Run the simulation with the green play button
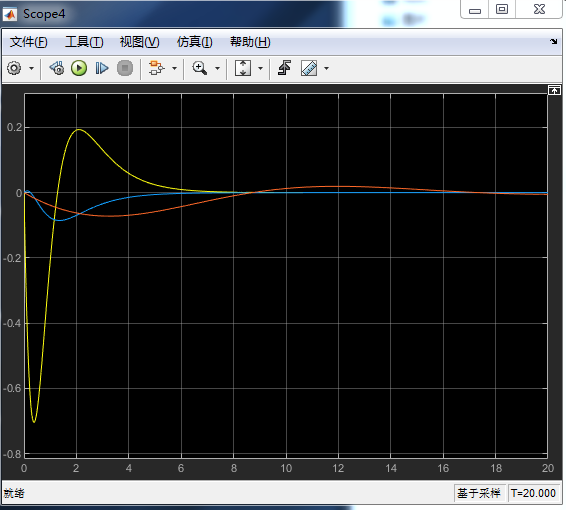The width and height of the screenshot is (566, 510). [79, 68]
